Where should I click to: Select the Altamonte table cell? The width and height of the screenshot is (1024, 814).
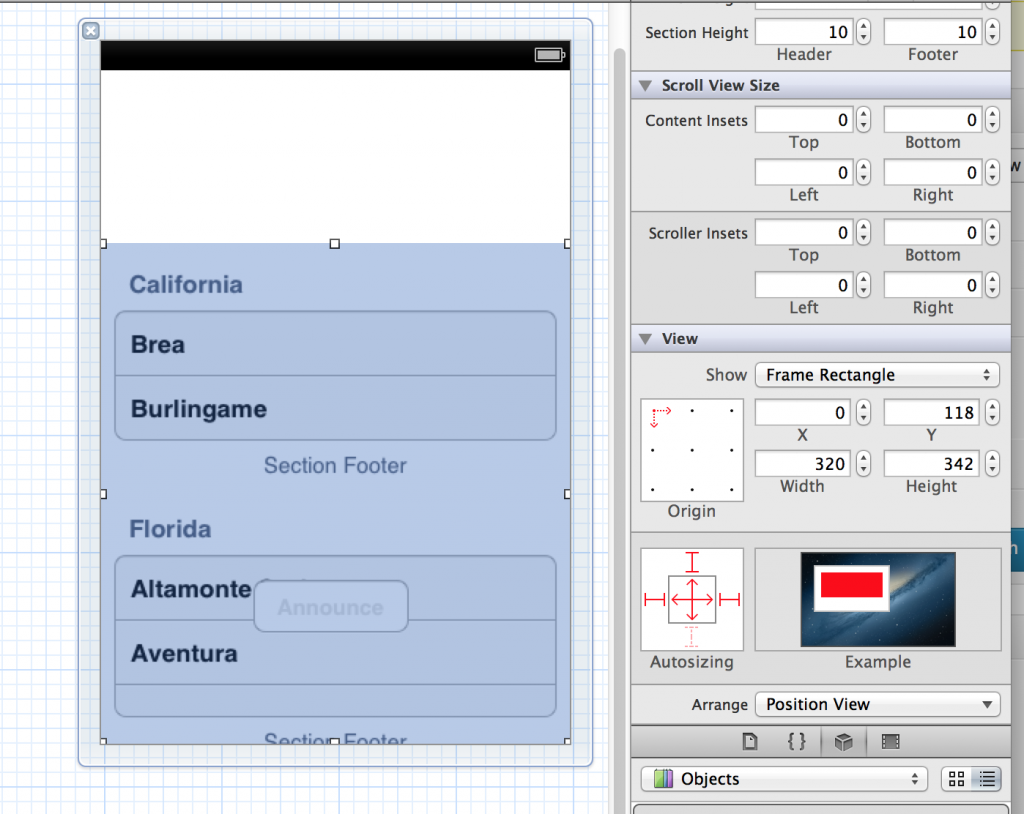[335, 588]
